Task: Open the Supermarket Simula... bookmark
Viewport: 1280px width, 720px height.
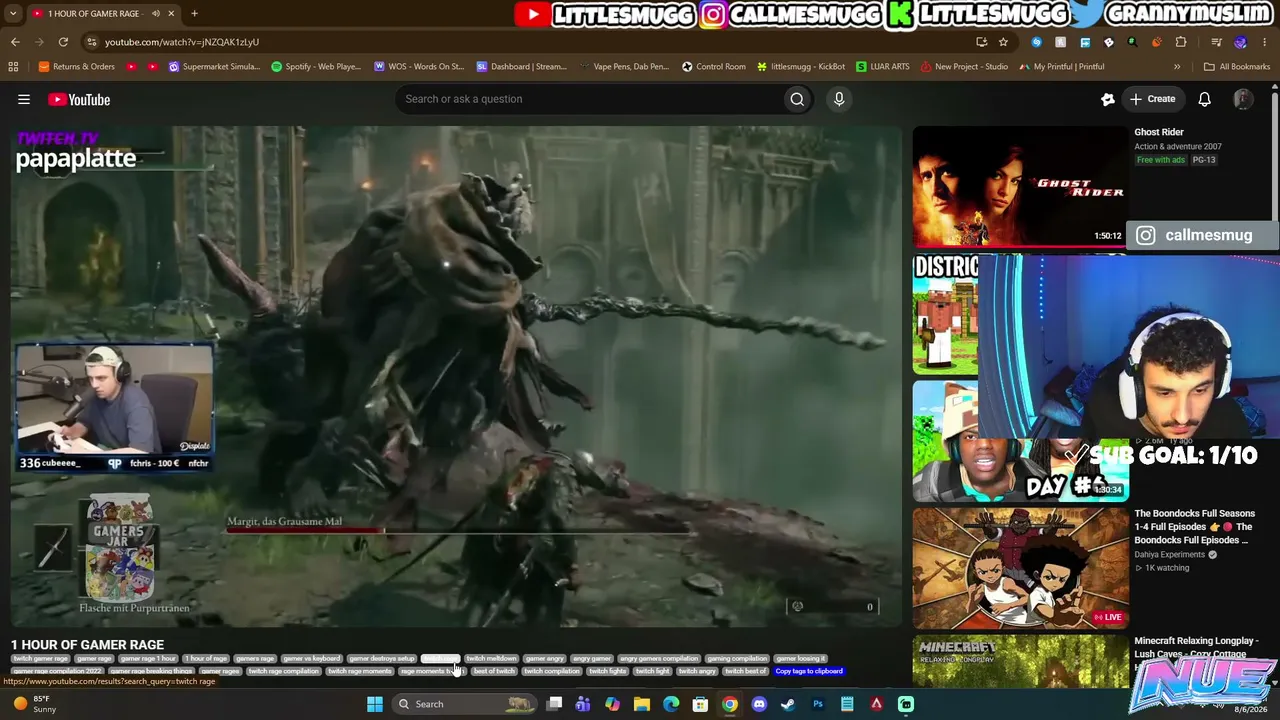Action: (214, 67)
